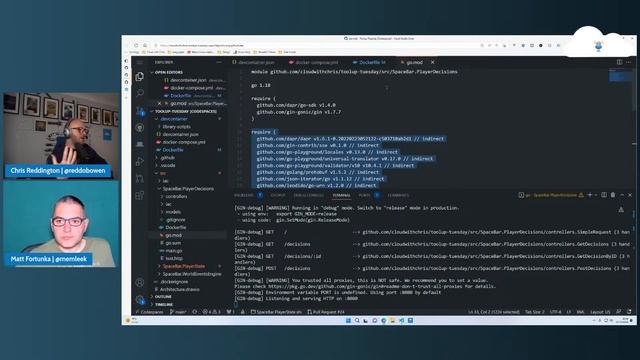Screen dimensions: 640x360
Task: Open the Explorer view in the activity bar
Action: pyautogui.click(x=140, y=76)
